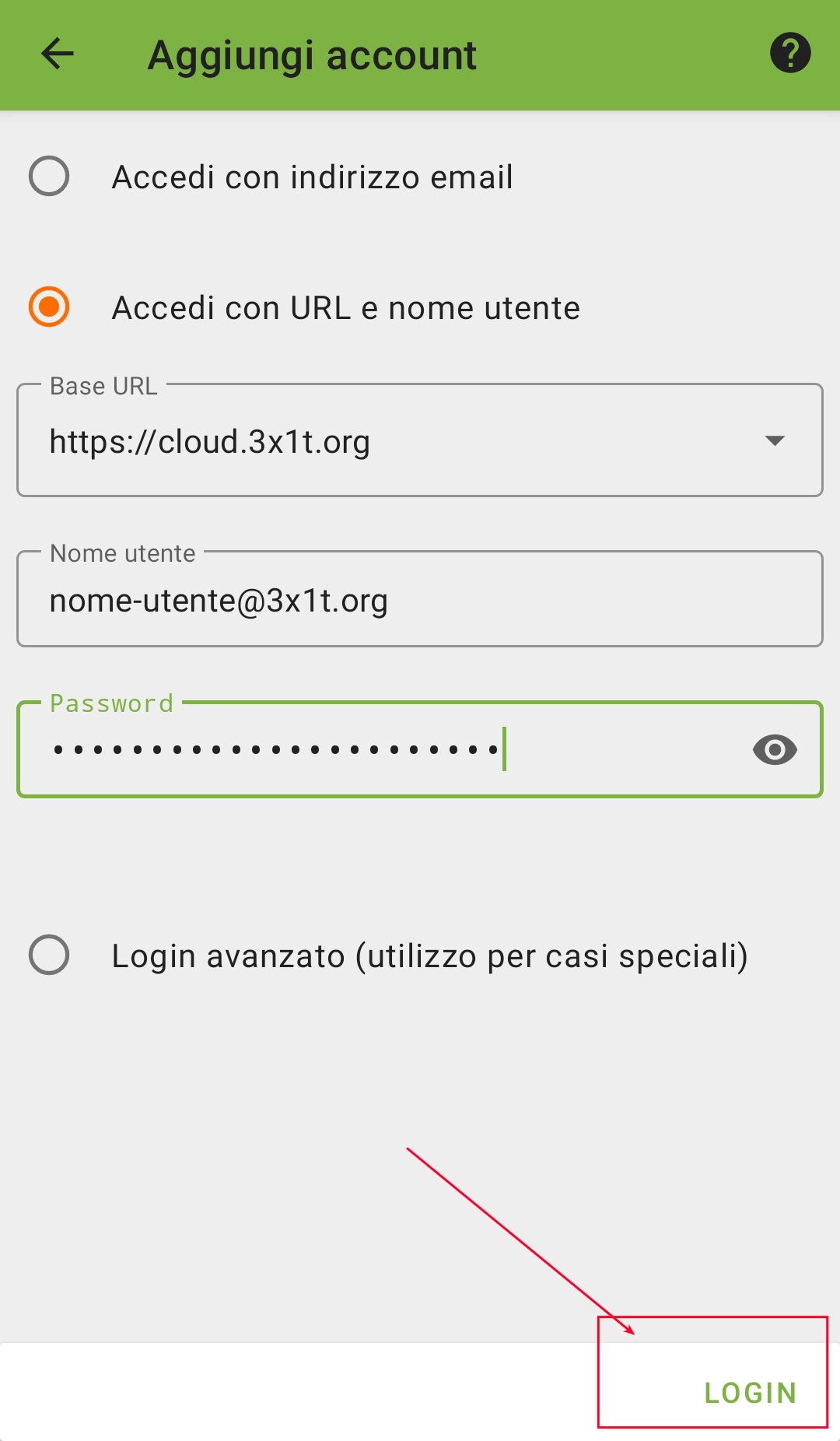Go back using the header arrow
The image size is (840, 1441).
pyautogui.click(x=57, y=54)
